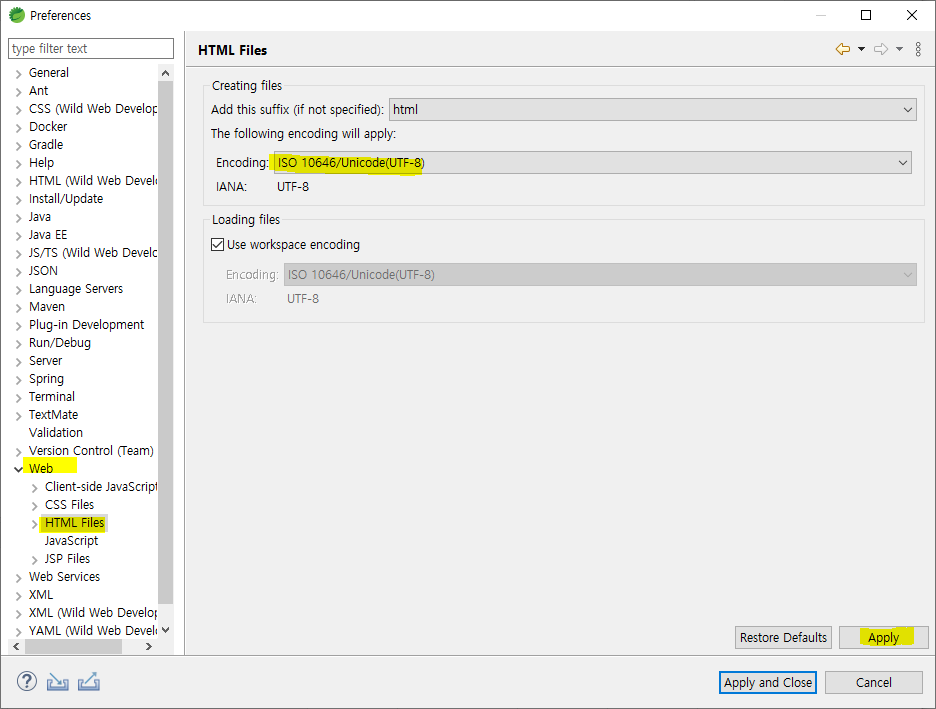
Task: Close the Preferences window
Action: coord(912,15)
